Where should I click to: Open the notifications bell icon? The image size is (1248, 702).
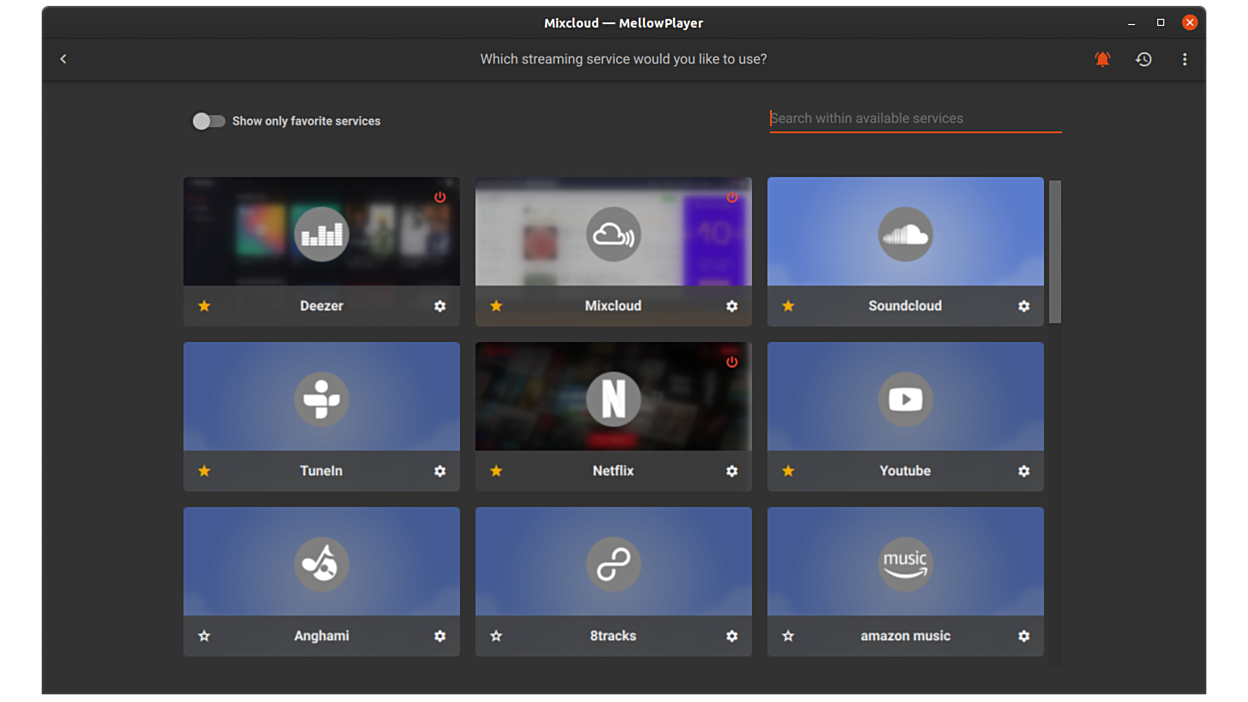[x=1102, y=59]
